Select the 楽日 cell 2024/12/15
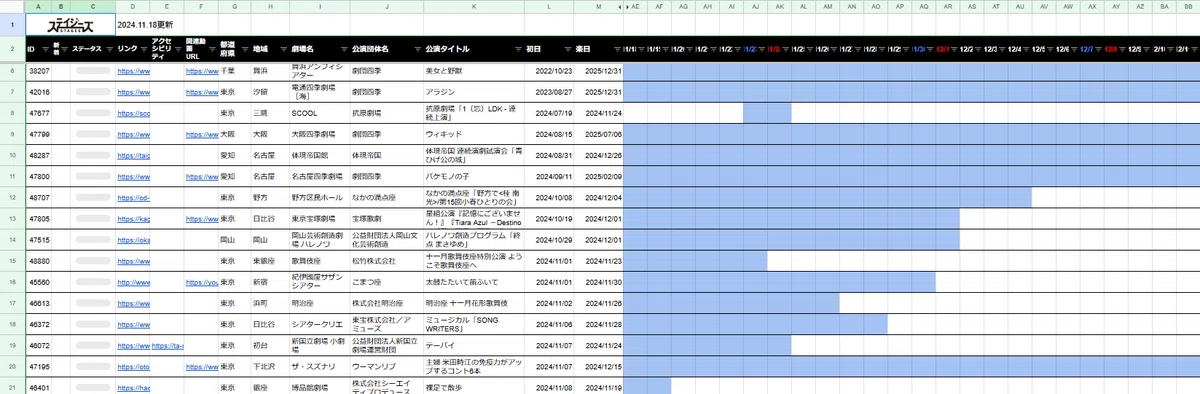 click(x=597, y=366)
